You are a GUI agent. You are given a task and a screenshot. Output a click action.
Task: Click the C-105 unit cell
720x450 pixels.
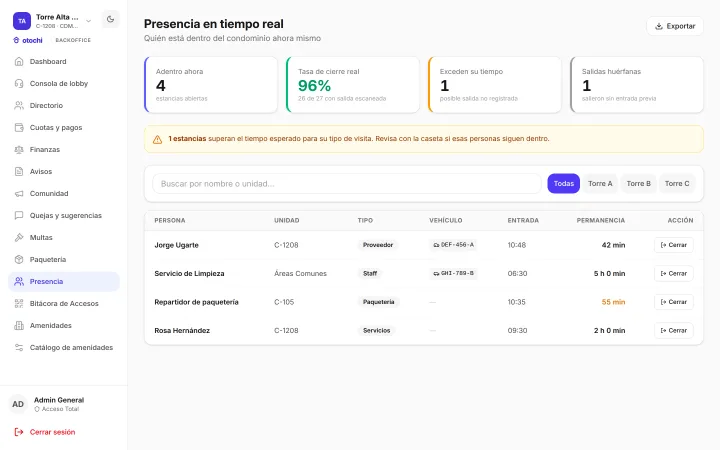[284, 302]
